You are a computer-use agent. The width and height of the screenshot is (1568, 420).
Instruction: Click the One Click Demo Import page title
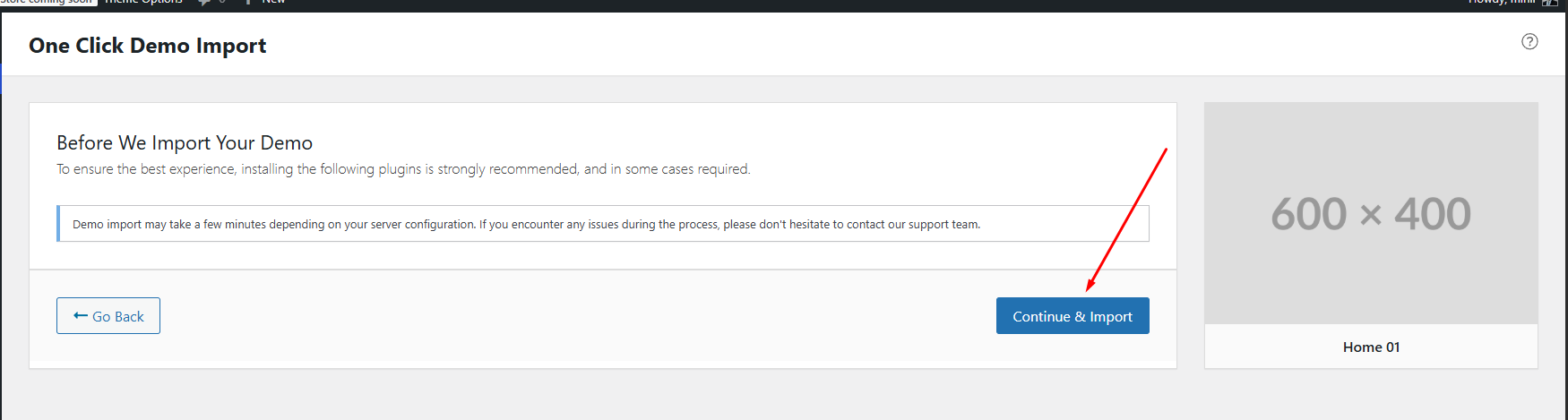click(148, 46)
